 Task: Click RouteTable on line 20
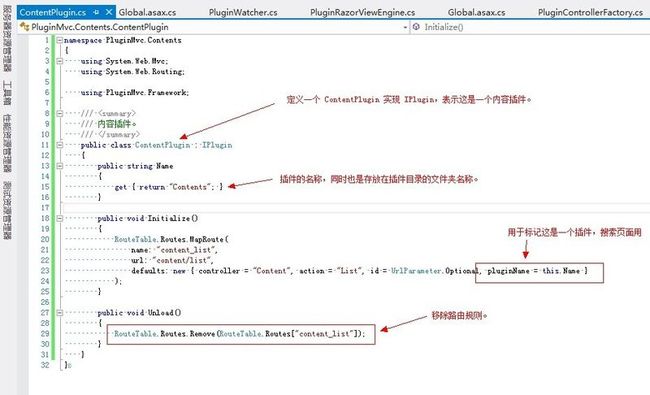[x=135, y=239]
